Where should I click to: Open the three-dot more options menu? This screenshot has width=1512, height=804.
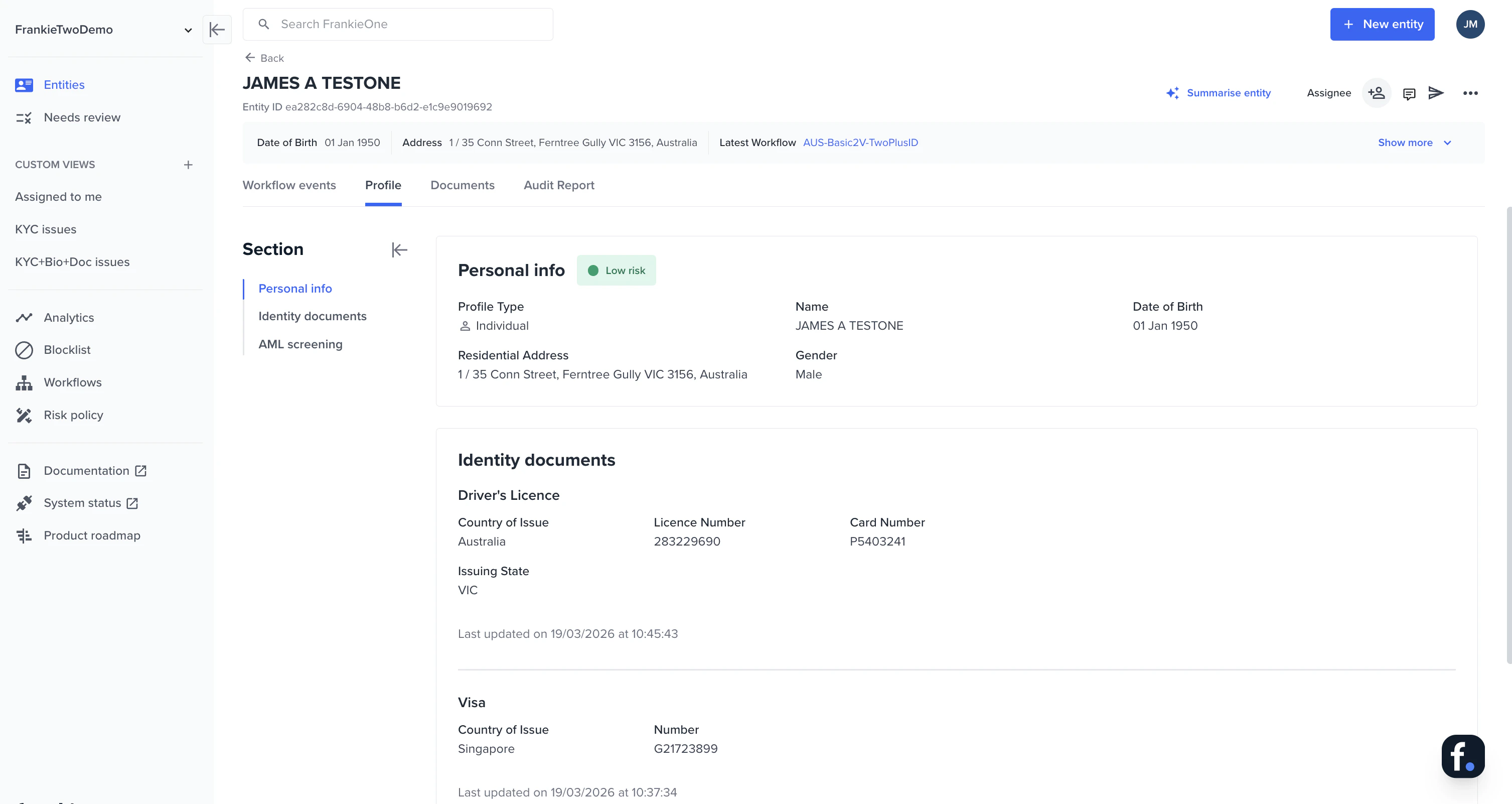[1470, 93]
